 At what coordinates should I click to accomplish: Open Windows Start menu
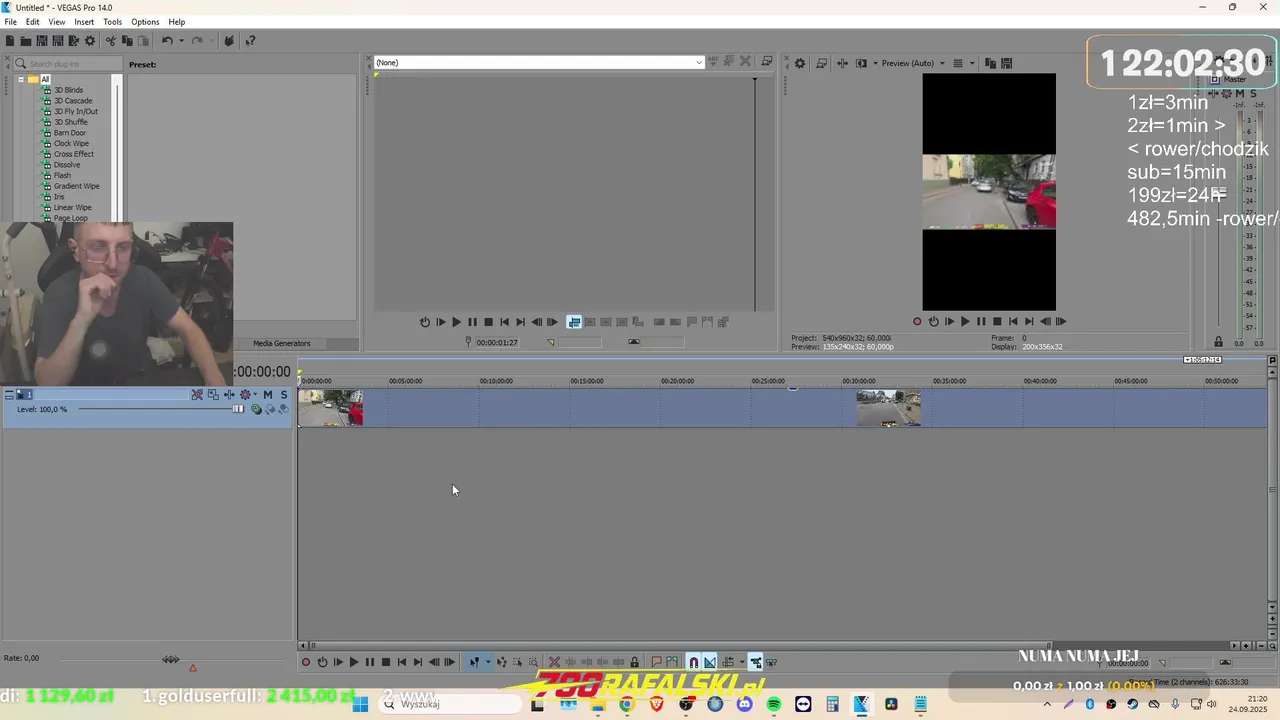point(360,704)
